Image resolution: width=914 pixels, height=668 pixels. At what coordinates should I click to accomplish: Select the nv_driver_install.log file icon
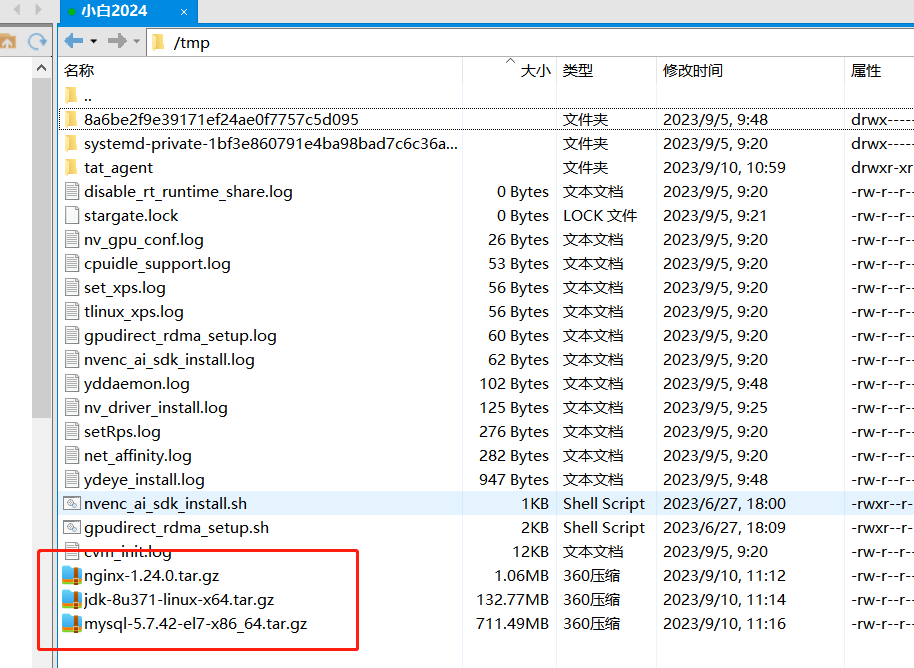coord(72,407)
